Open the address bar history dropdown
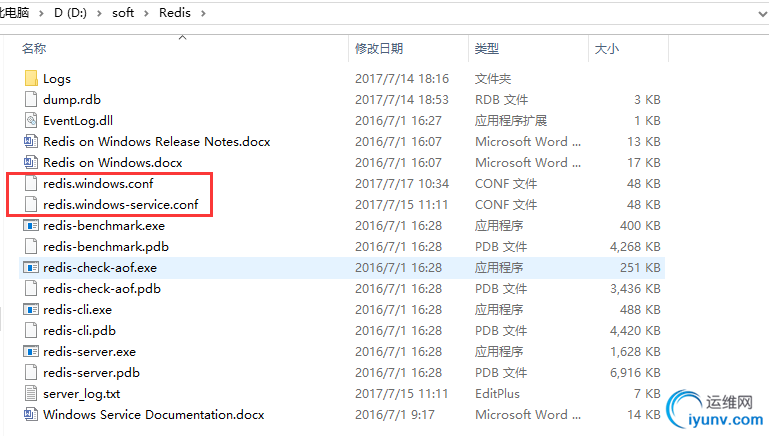This screenshot has height=436, width=769. (x=763, y=14)
